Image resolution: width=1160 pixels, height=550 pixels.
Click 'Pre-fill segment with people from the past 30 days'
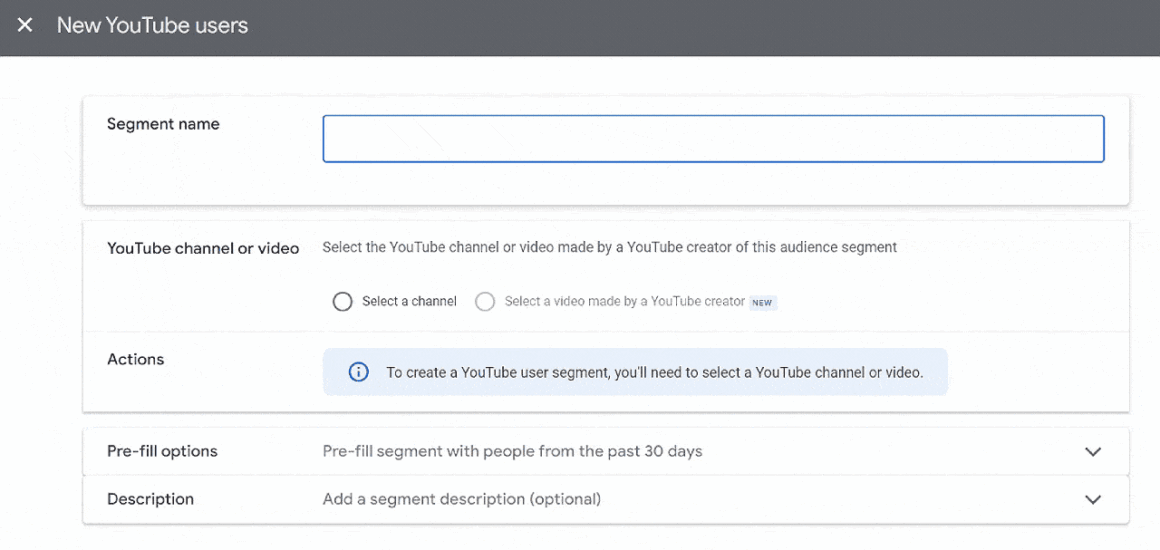tap(512, 451)
